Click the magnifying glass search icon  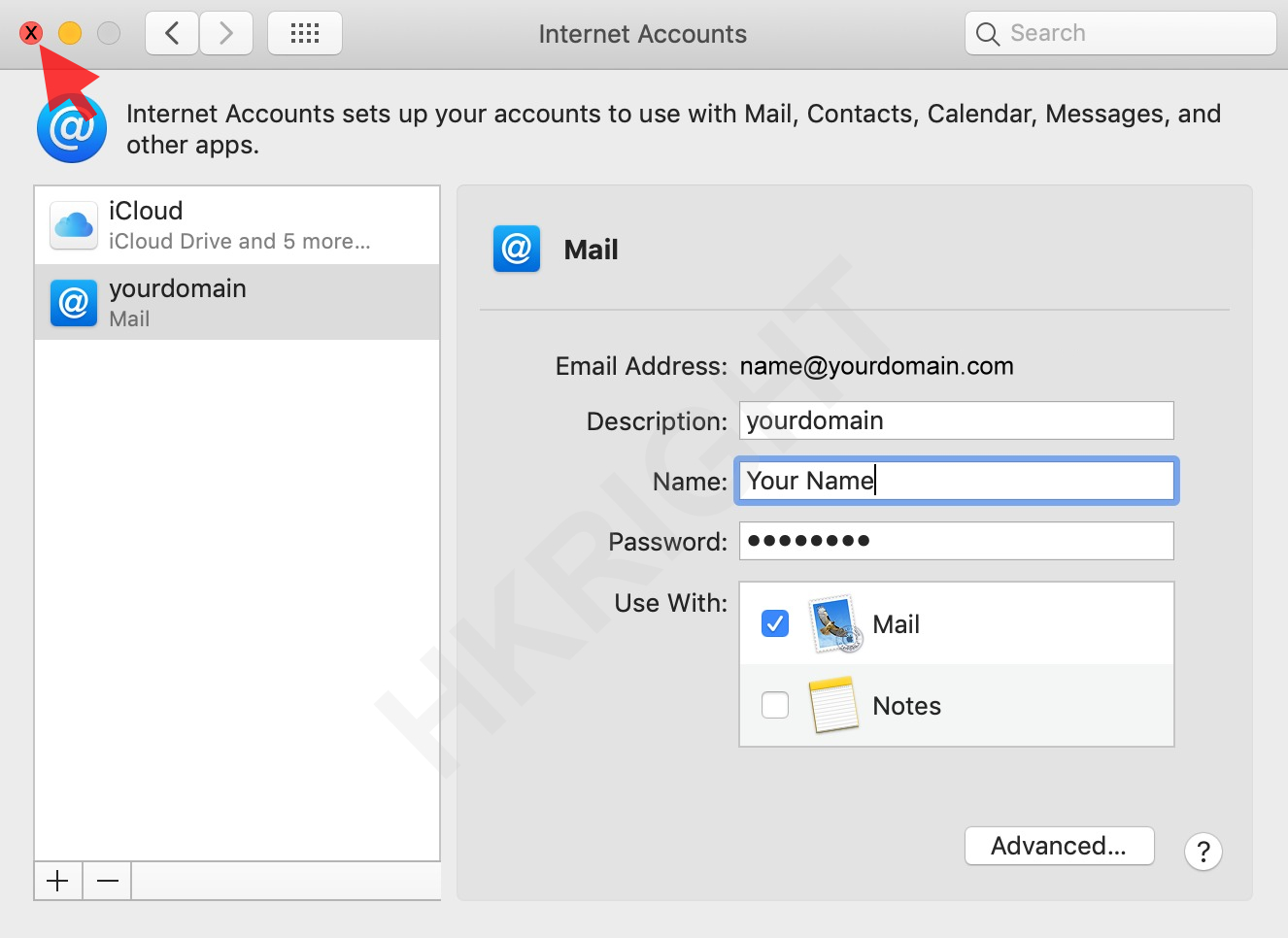click(x=987, y=34)
